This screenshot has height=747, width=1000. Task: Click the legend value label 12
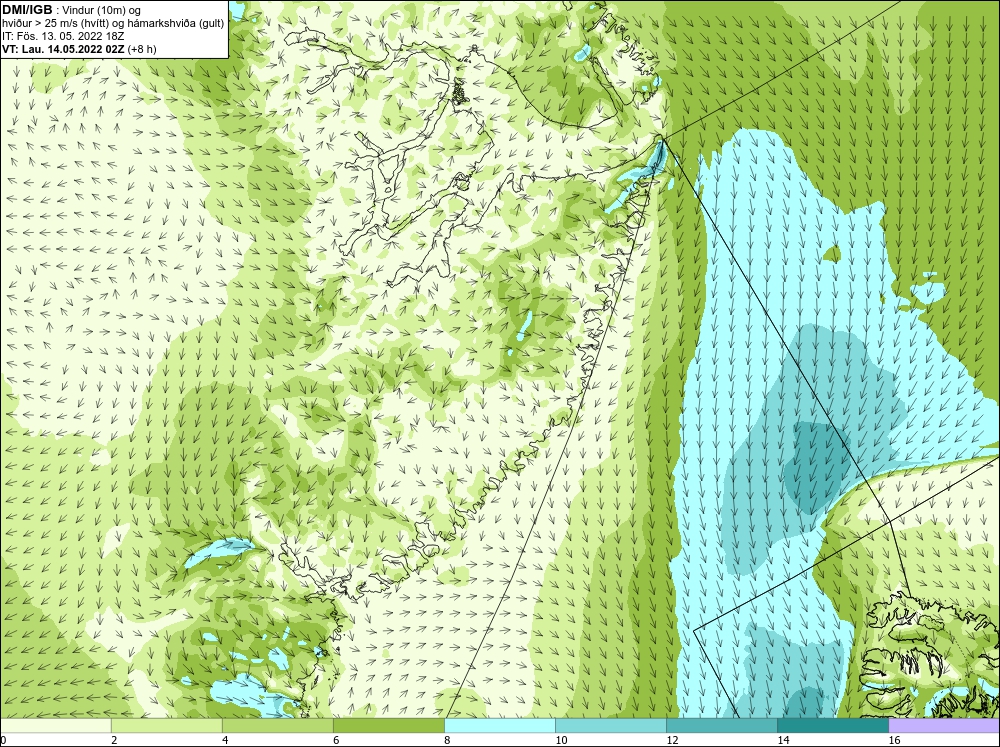click(x=672, y=740)
